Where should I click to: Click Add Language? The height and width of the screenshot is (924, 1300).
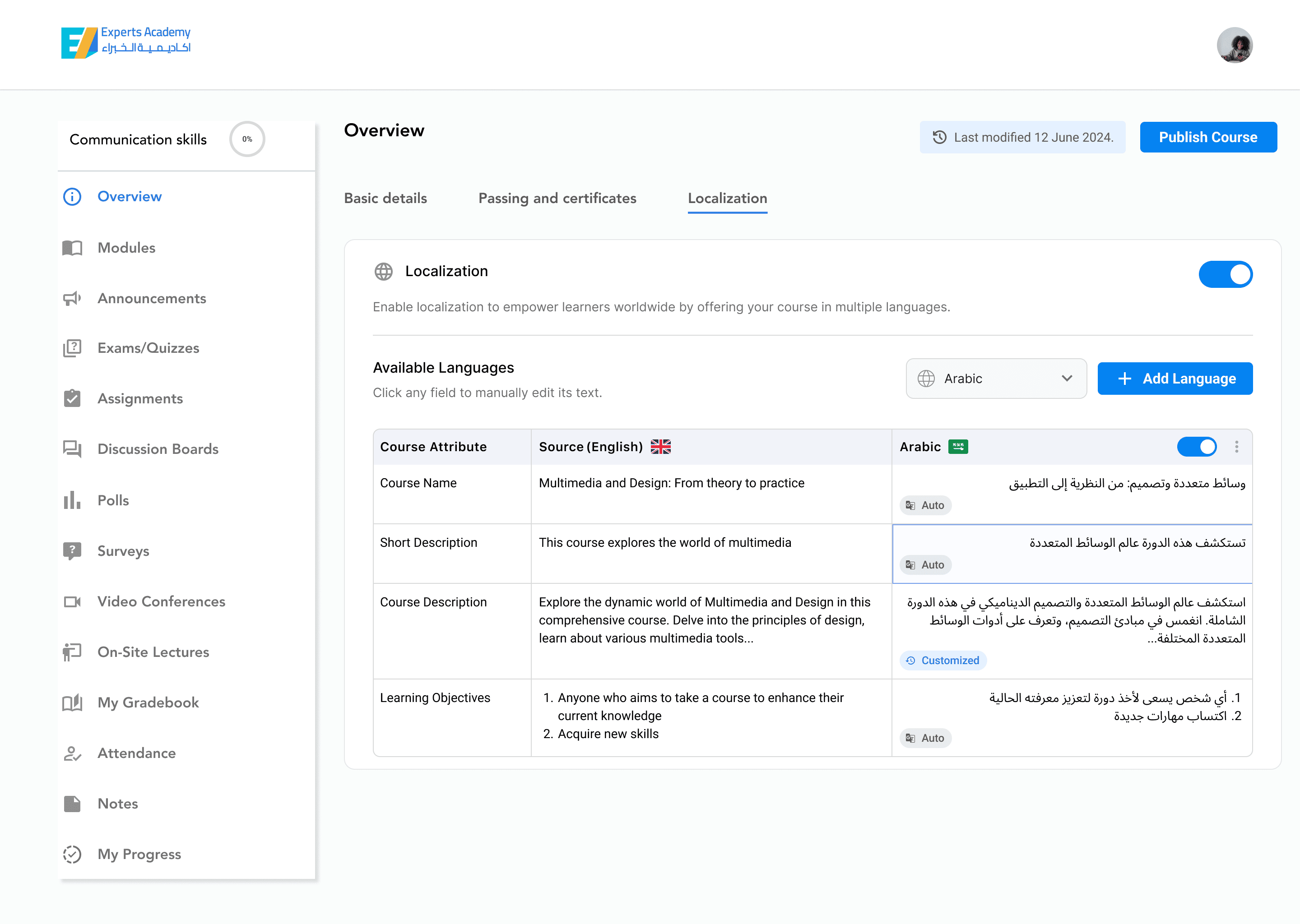(1175, 379)
